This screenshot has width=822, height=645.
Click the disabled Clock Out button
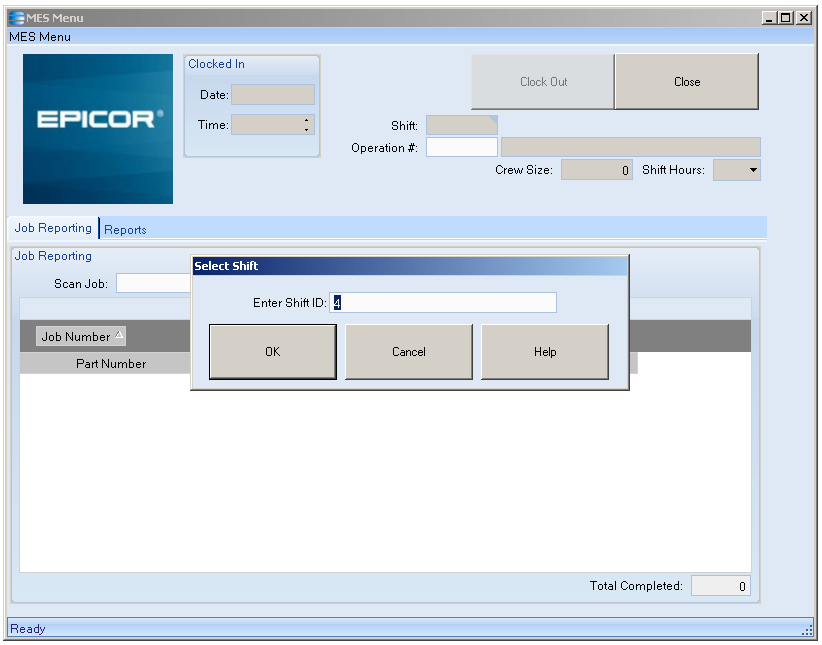543,82
